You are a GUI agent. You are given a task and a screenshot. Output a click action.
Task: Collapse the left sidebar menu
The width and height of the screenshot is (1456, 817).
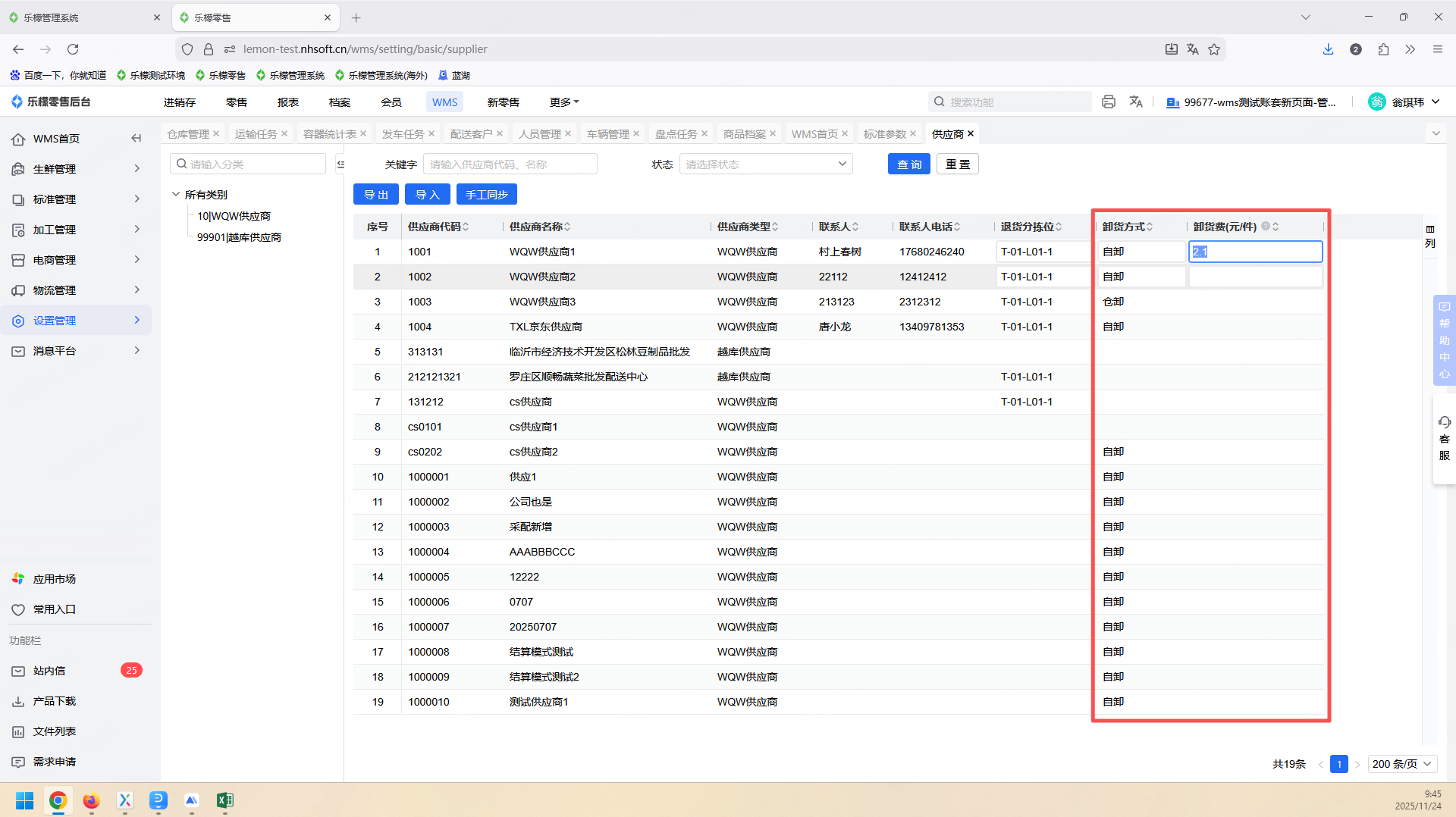136,138
